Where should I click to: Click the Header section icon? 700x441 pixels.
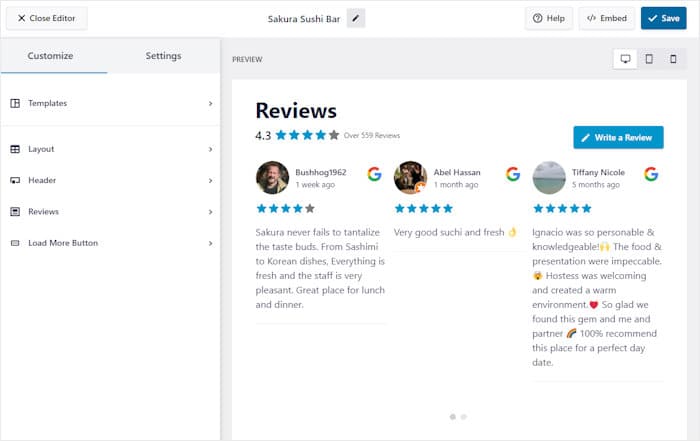pos(15,180)
